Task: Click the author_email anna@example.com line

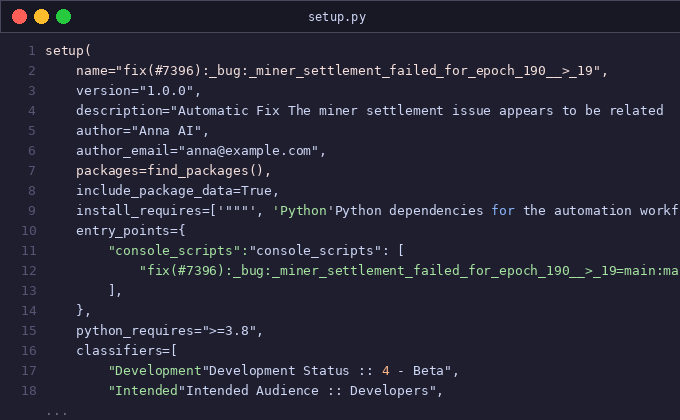Action: point(201,151)
